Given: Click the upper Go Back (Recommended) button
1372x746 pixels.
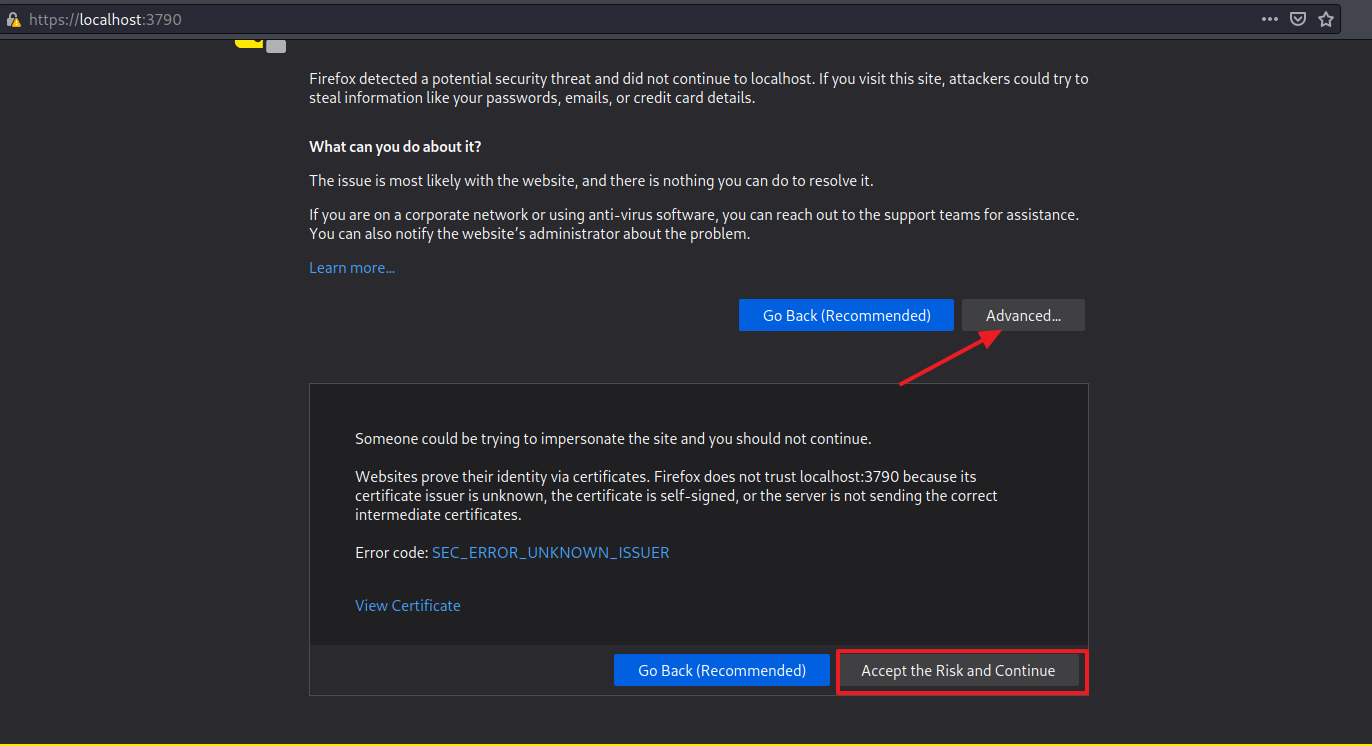Looking at the screenshot, I should (x=847, y=315).
